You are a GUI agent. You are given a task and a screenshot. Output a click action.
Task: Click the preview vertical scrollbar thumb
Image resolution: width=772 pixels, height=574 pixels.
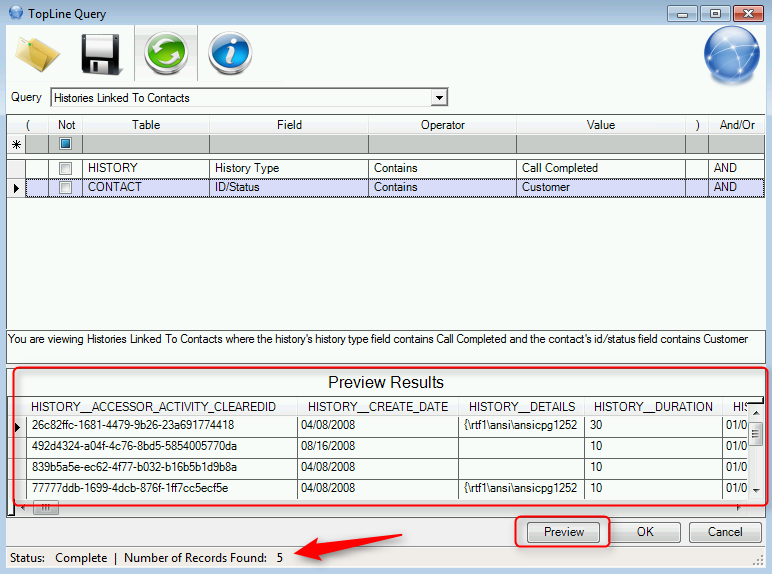click(755, 434)
